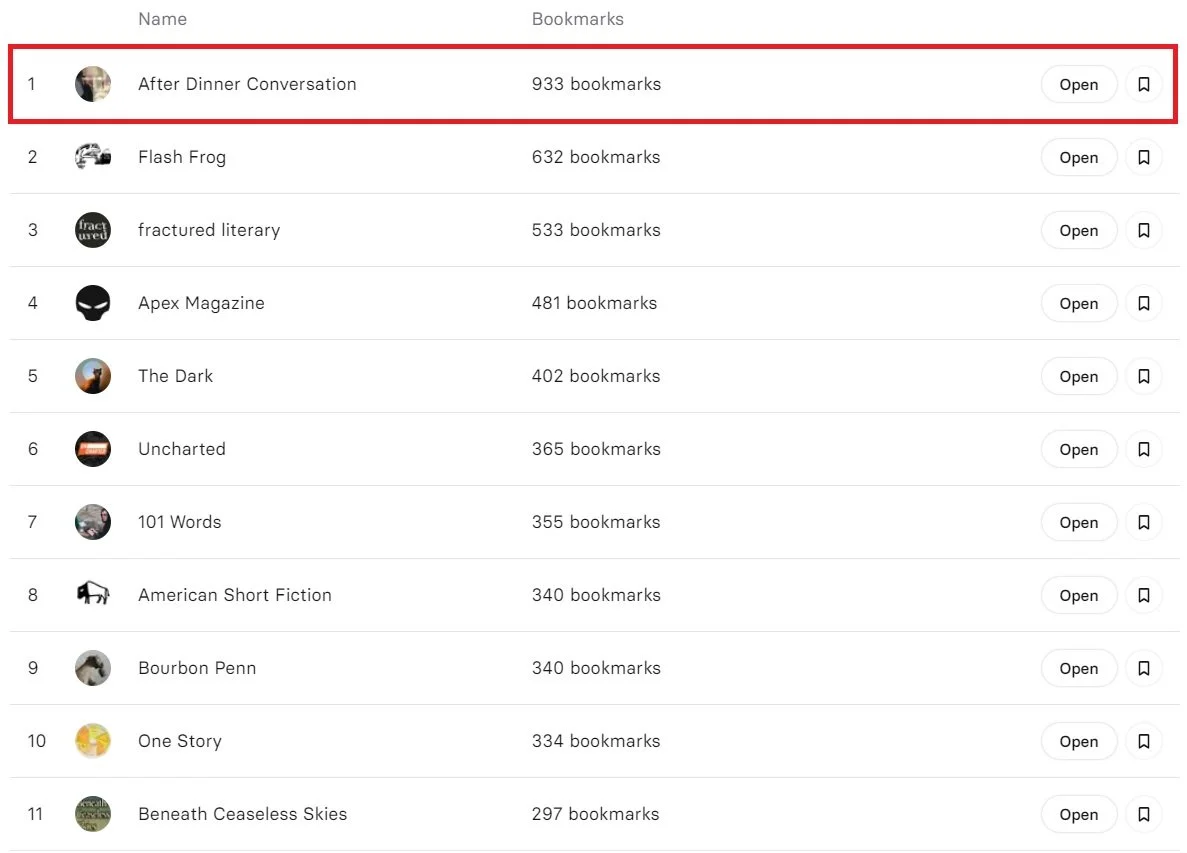
Task: Click American Short Fiction bison logo
Action: (x=93, y=595)
